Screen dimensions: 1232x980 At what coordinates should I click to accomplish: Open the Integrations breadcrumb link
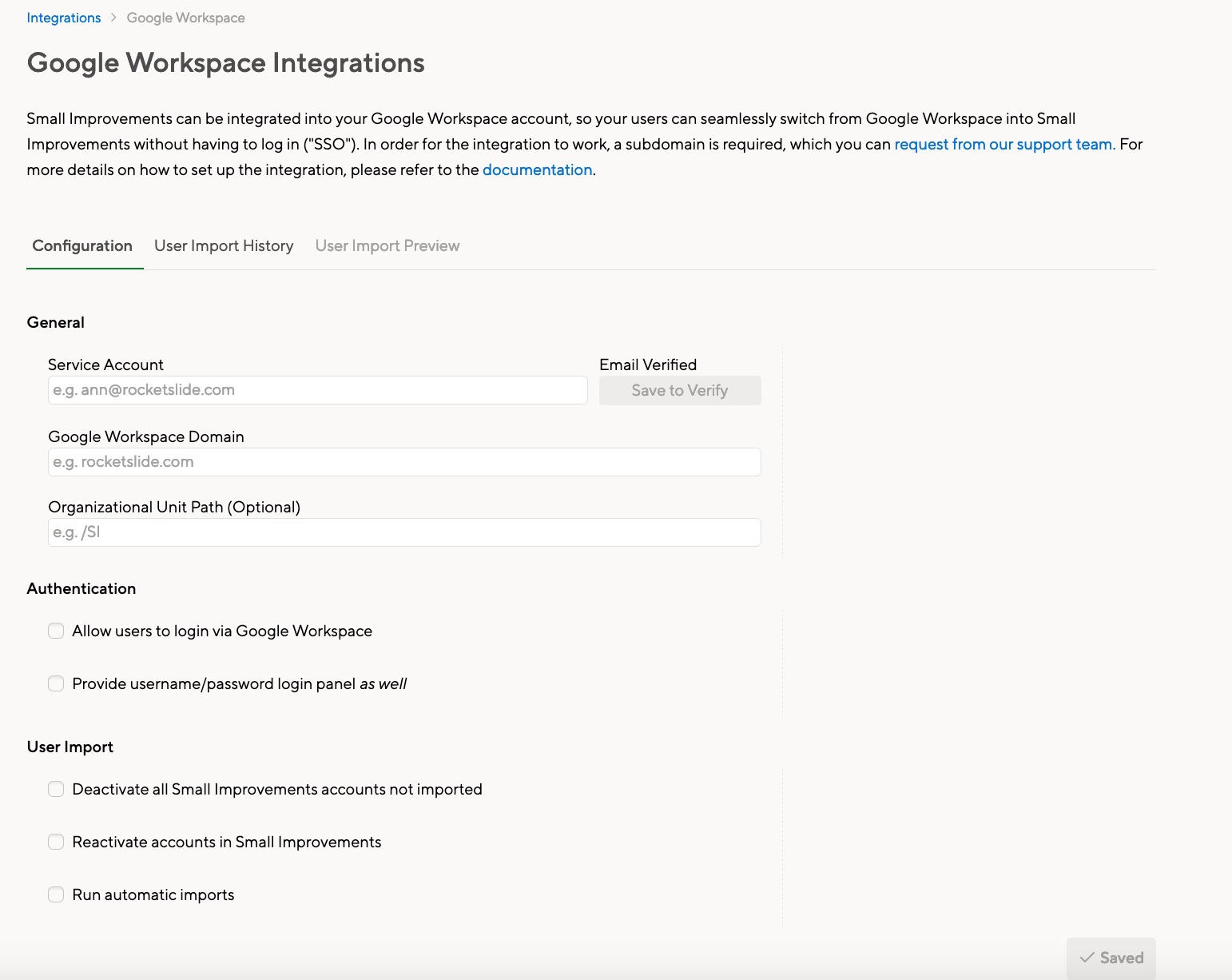[64, 17]
